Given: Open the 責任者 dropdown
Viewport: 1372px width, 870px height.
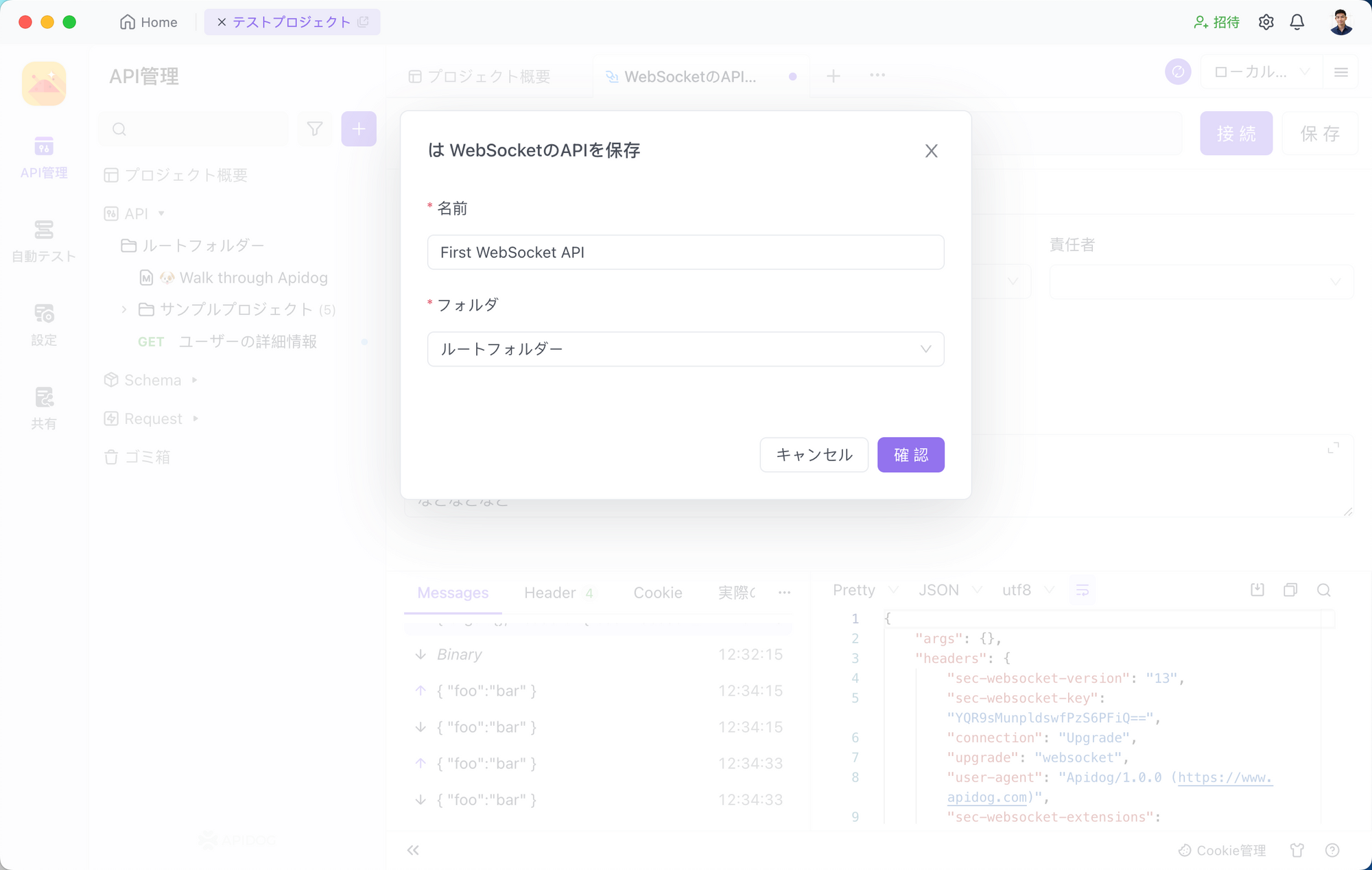Looking at the screenshot, I should 1201,282.
